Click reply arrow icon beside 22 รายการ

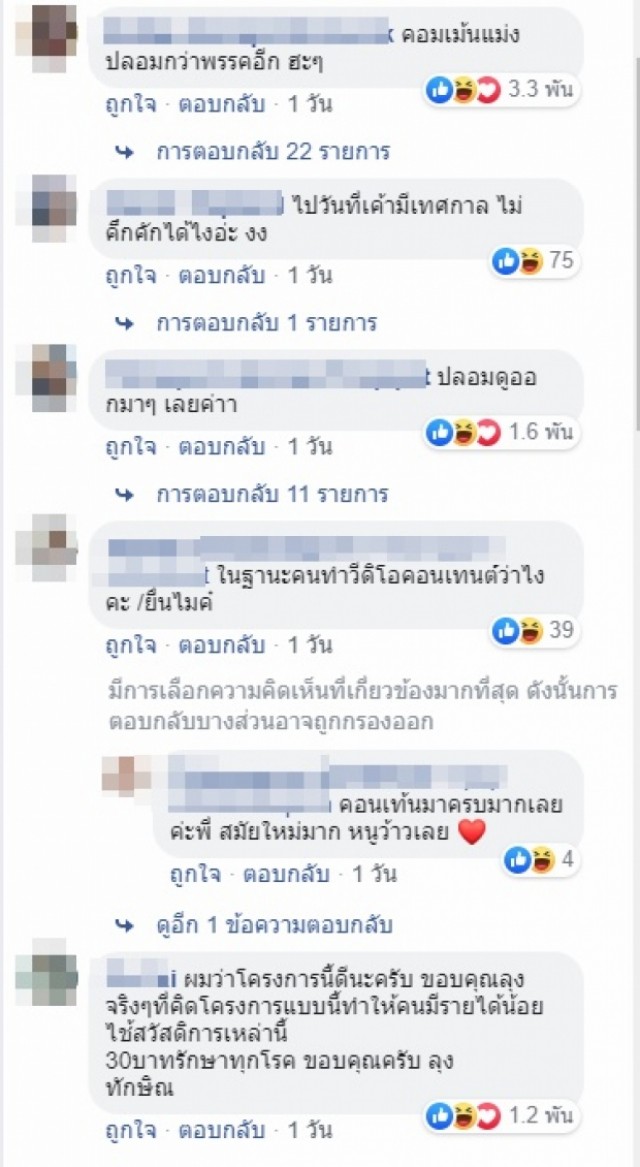(x=126, y=153)
